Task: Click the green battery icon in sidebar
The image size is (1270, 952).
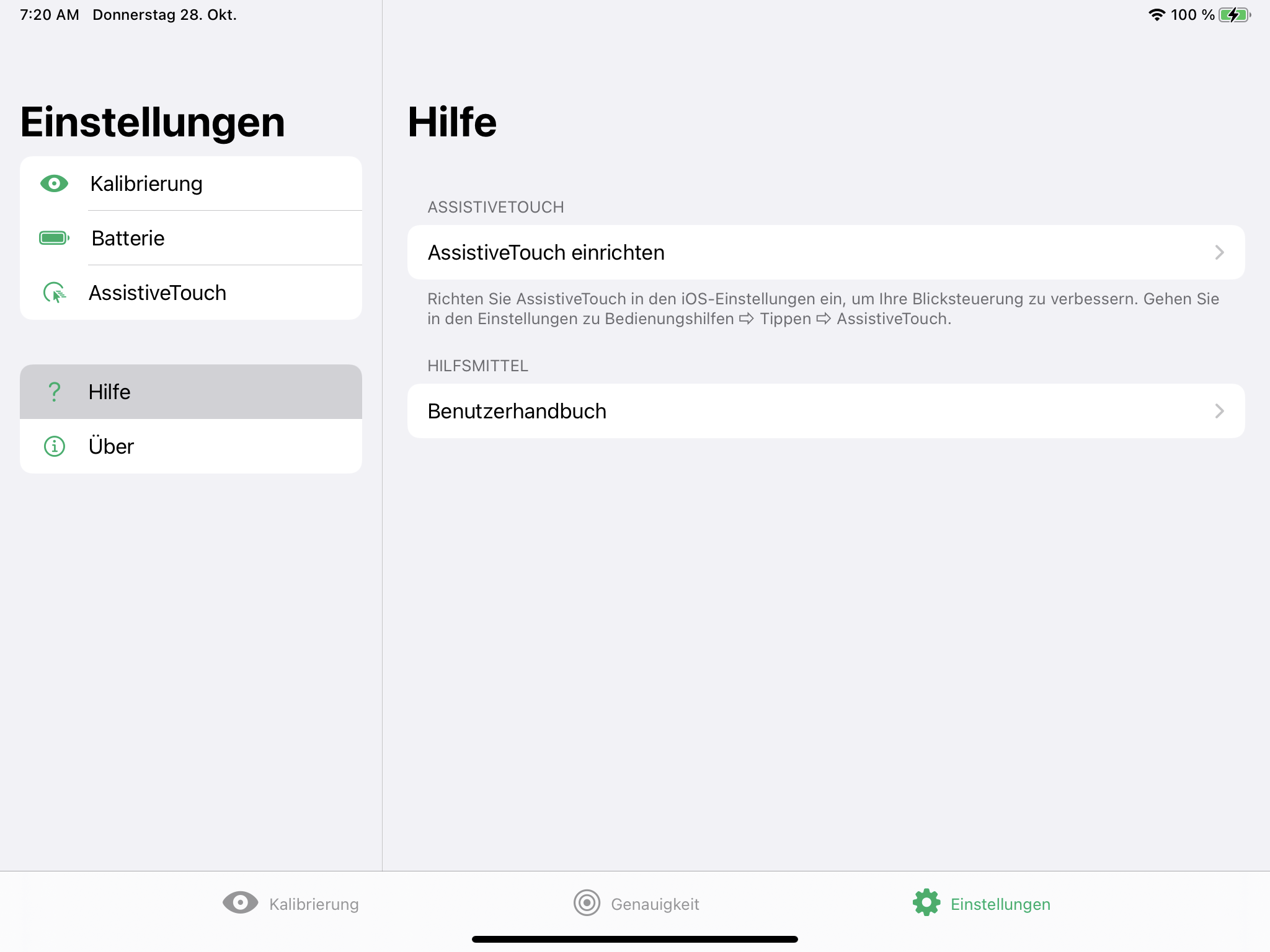Action: click(x=54, y=238)
